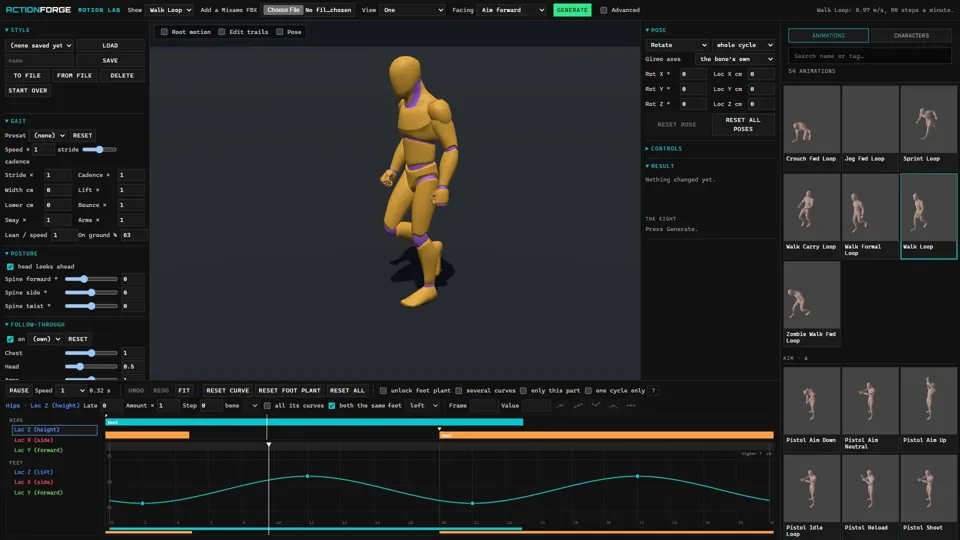Viewport: 960px width, 540px height.
Task: Open the View dropdown set to One
Action: [x=413, y=10]
